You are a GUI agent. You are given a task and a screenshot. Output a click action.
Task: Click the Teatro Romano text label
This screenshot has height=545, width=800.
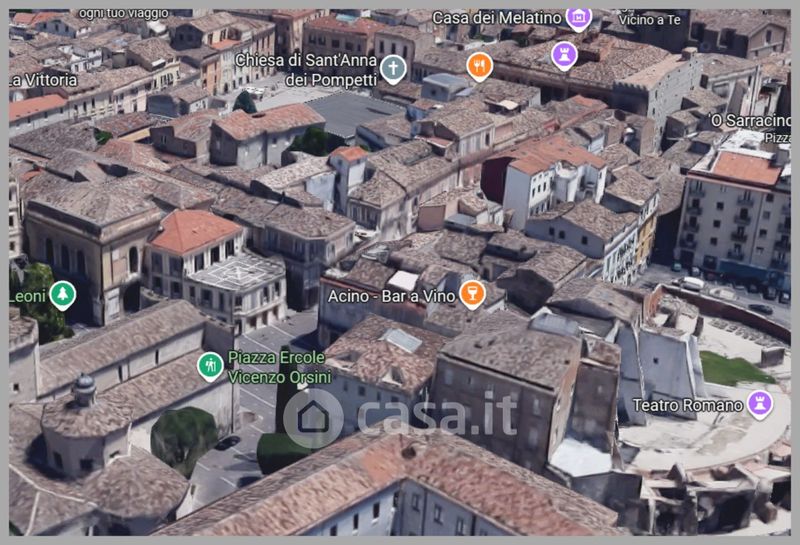(688, 405)
